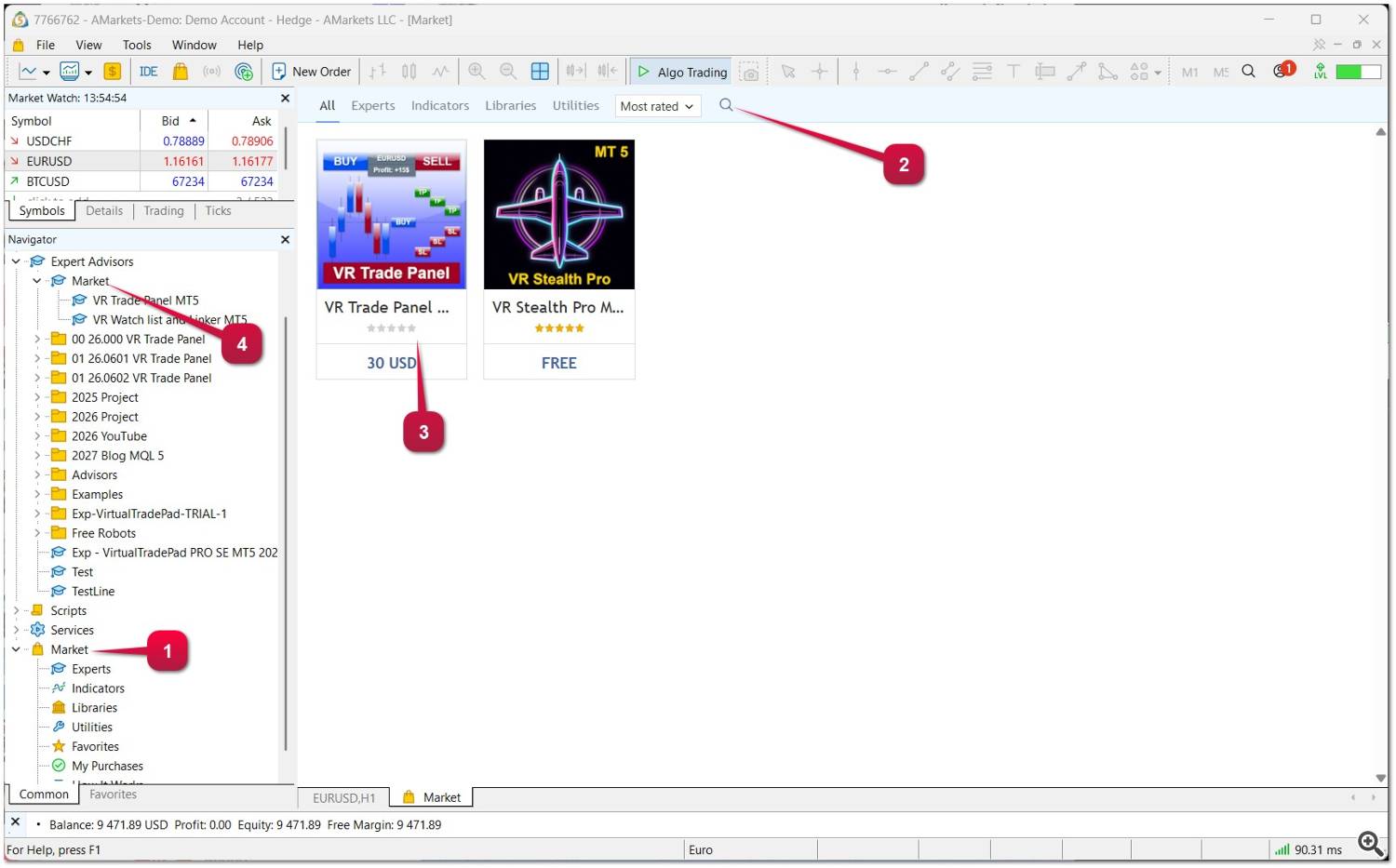Open the Most rated sort dropdown

tap(657, 106)
